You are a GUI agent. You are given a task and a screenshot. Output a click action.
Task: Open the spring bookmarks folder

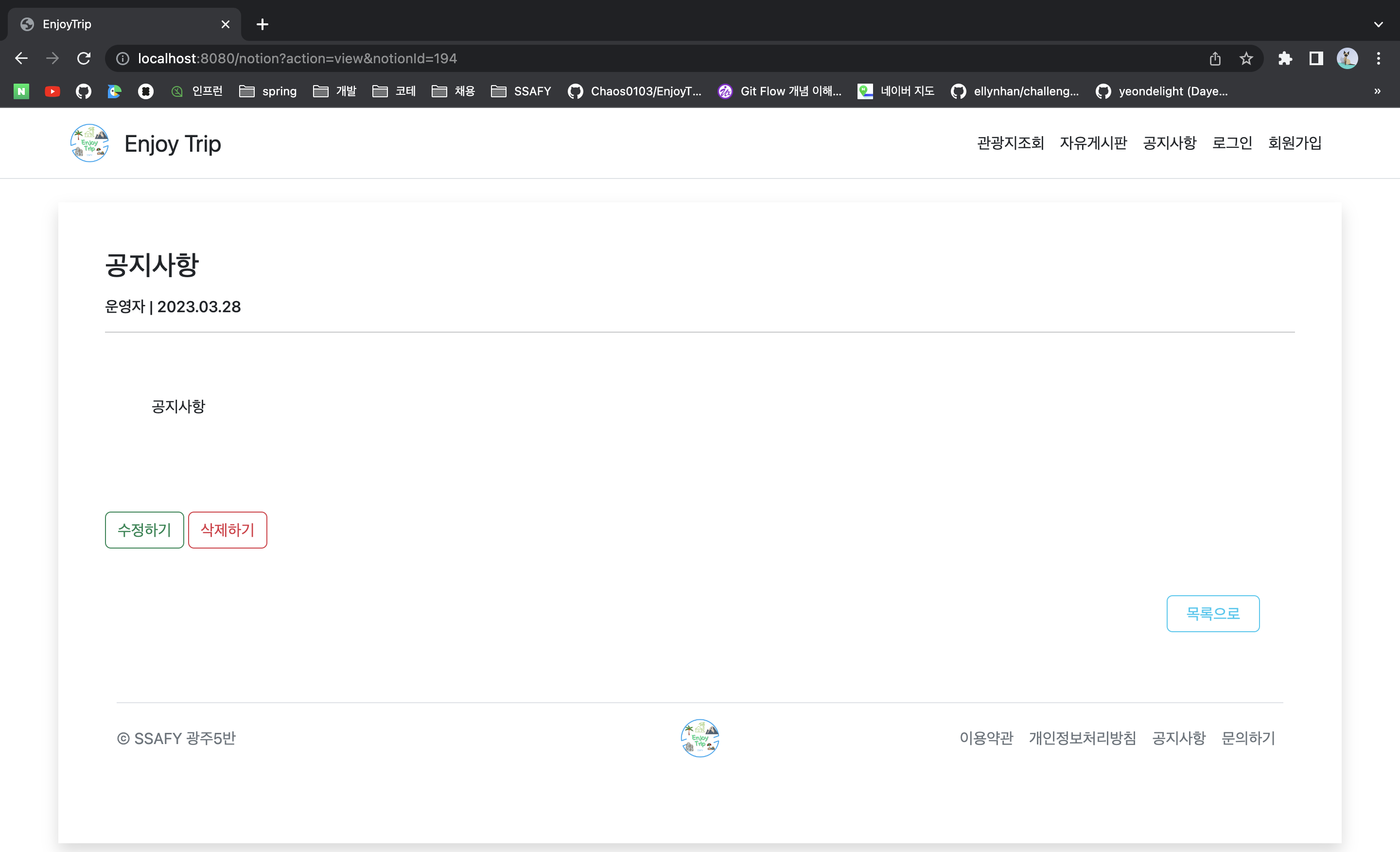pos(268,91)
